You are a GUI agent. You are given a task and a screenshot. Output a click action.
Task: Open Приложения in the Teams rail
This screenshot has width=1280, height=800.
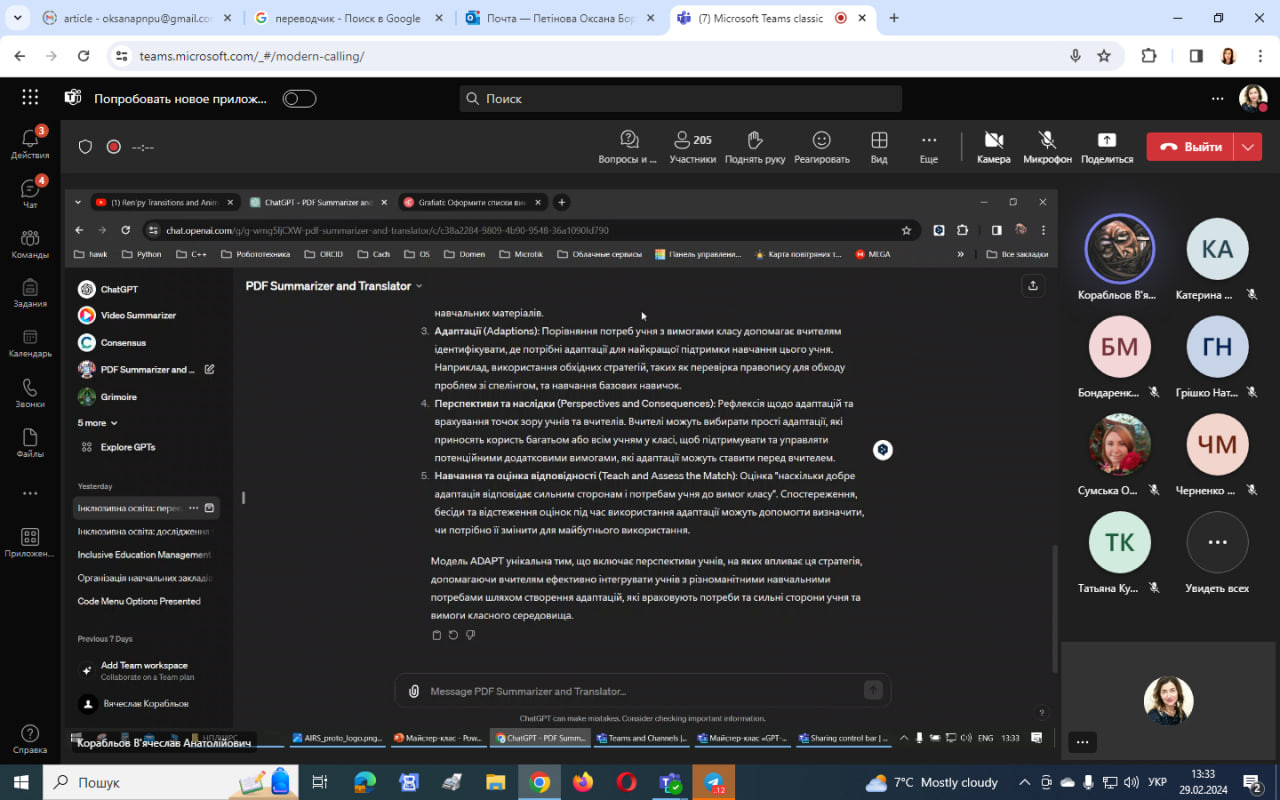pyautogui.click(x=30, y=543)
